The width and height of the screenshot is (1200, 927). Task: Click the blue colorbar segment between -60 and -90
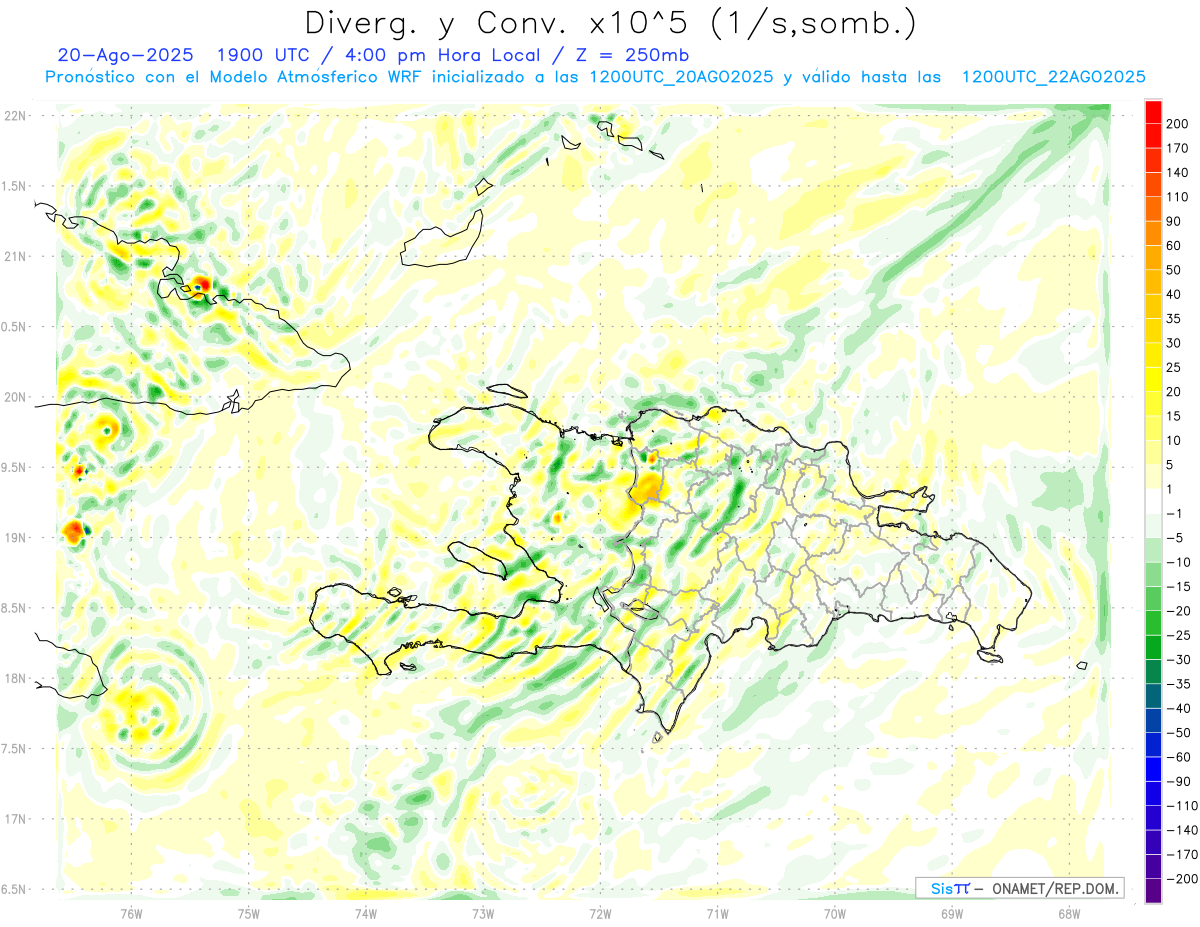tap(1154, 769)
